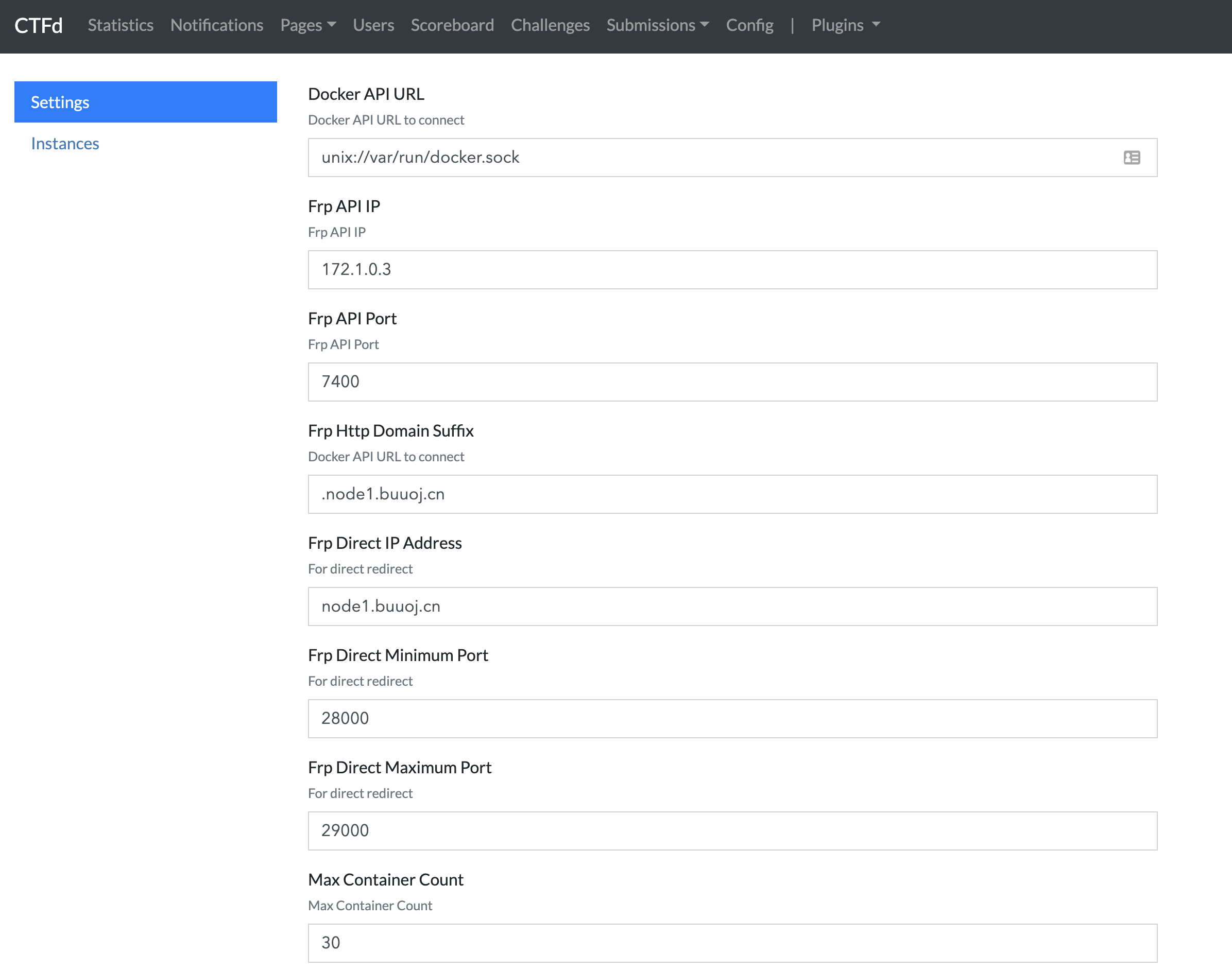1232x971 pixels.
Task: Click the Frp API Port field
Action: click(x=732, y=382)
